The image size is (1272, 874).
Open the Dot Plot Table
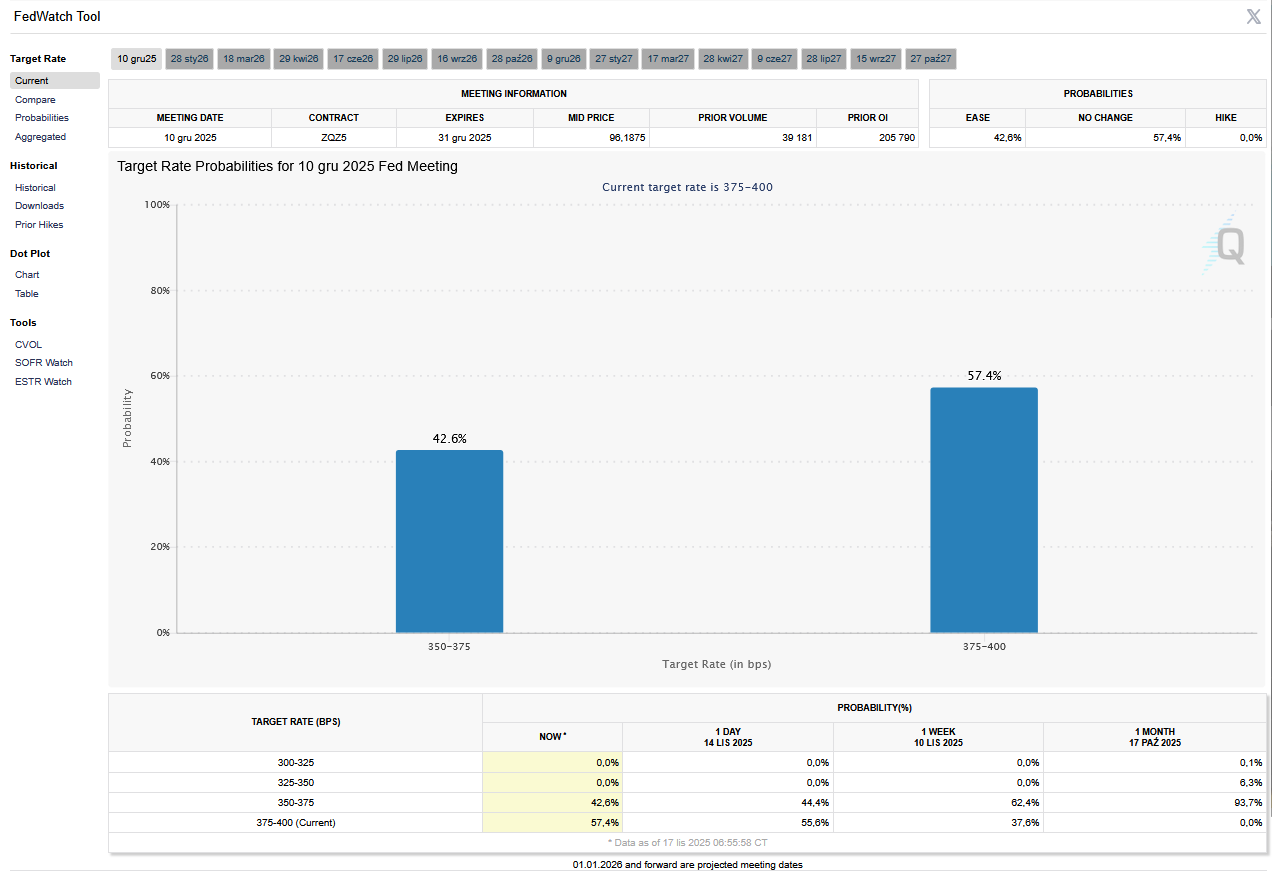point(27,294)
